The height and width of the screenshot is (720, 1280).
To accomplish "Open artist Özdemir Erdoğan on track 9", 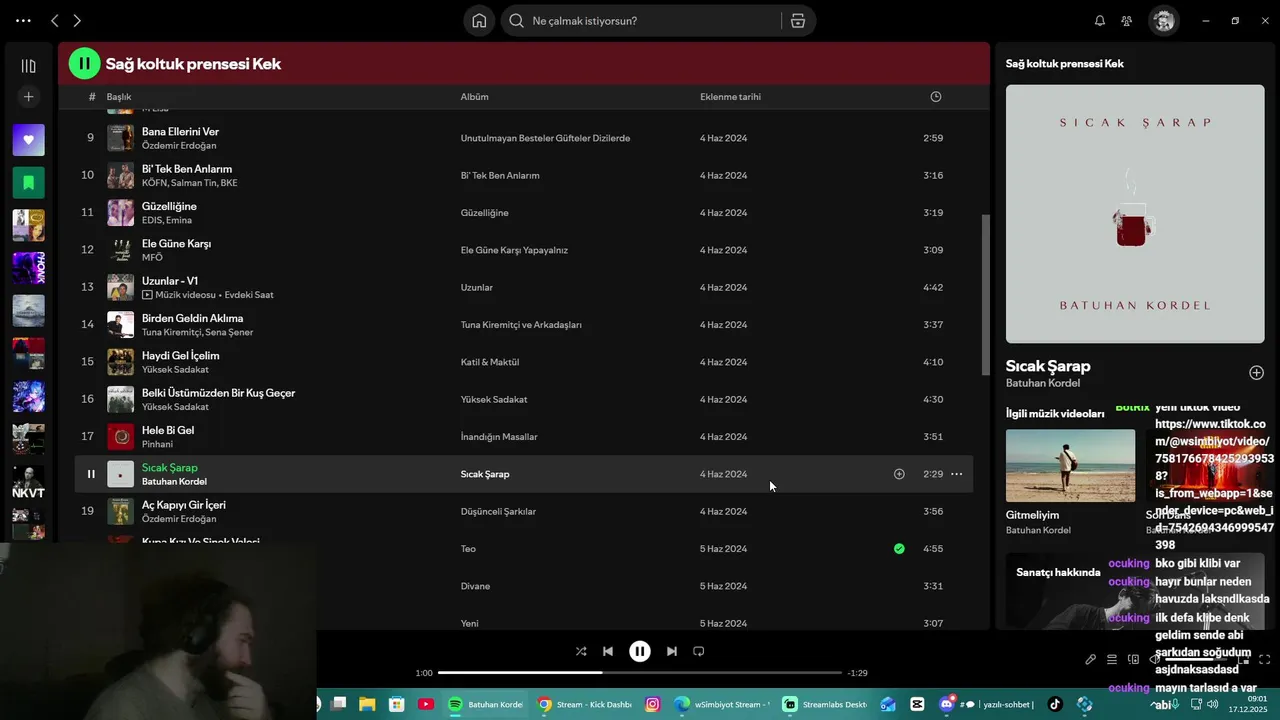I will click(179, 146).
